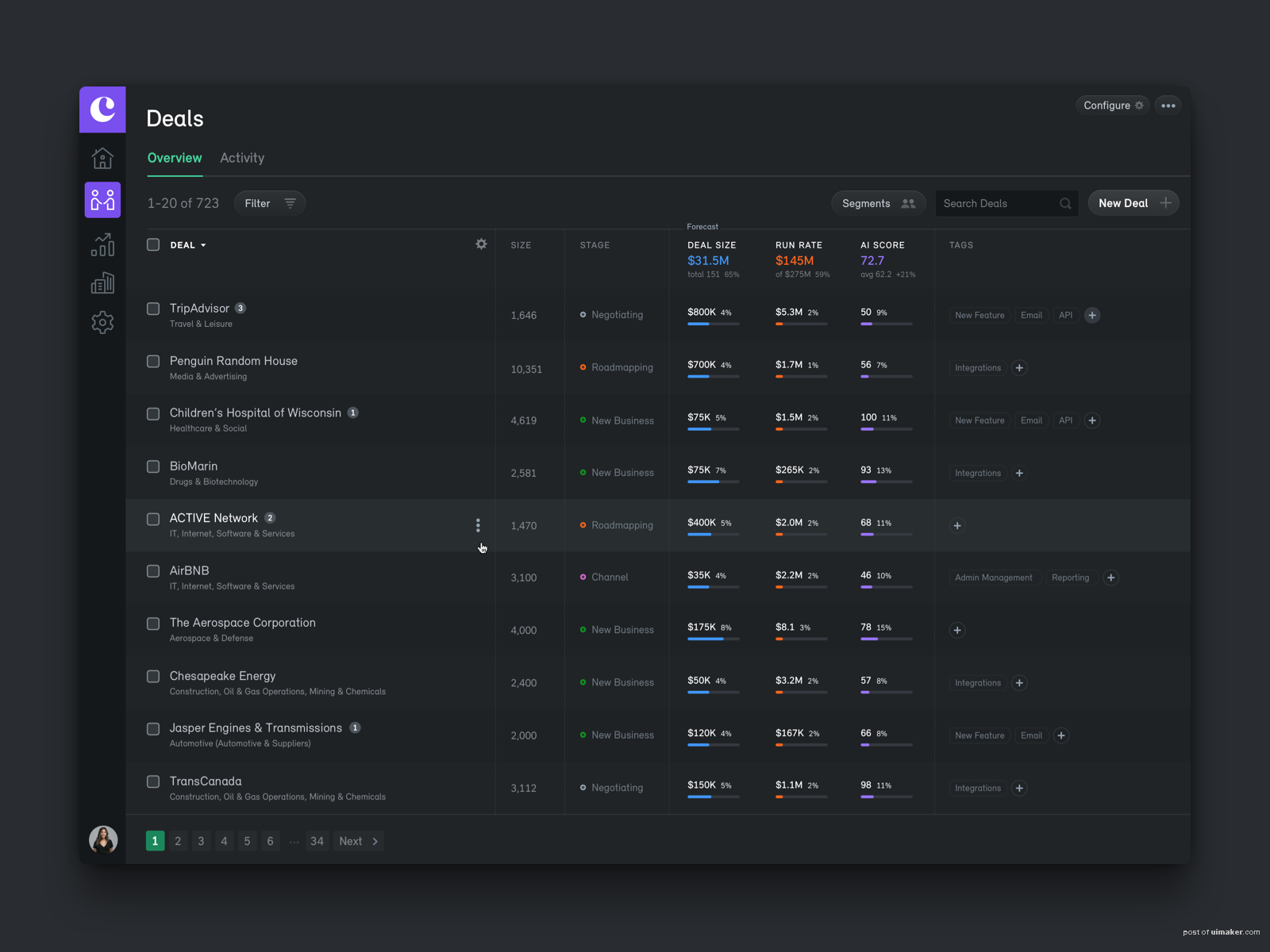Go to page 4
1270x952 pixels.
[x=224, y=841]
